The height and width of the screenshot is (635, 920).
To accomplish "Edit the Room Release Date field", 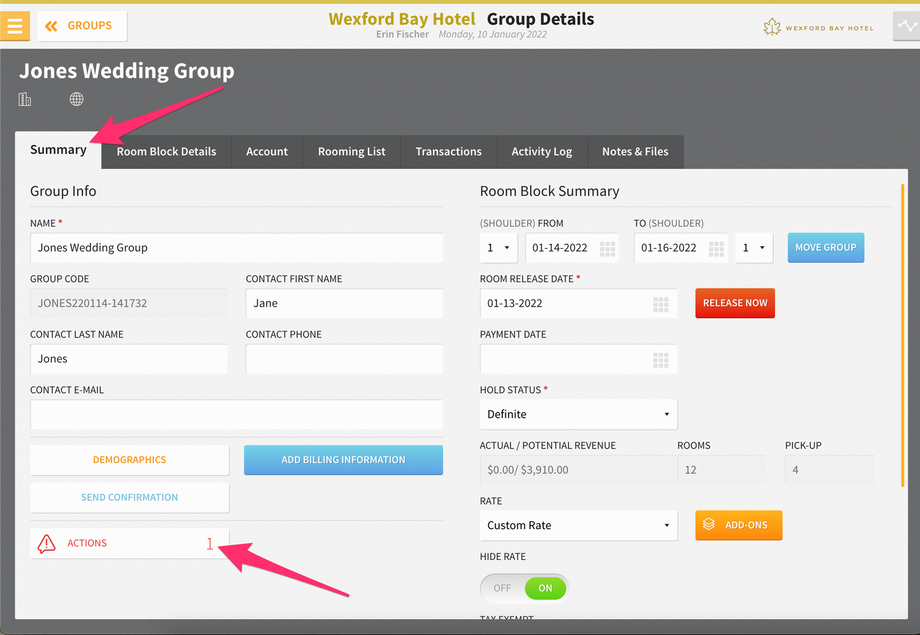I will pyautogui.click(x=579, y=303).
